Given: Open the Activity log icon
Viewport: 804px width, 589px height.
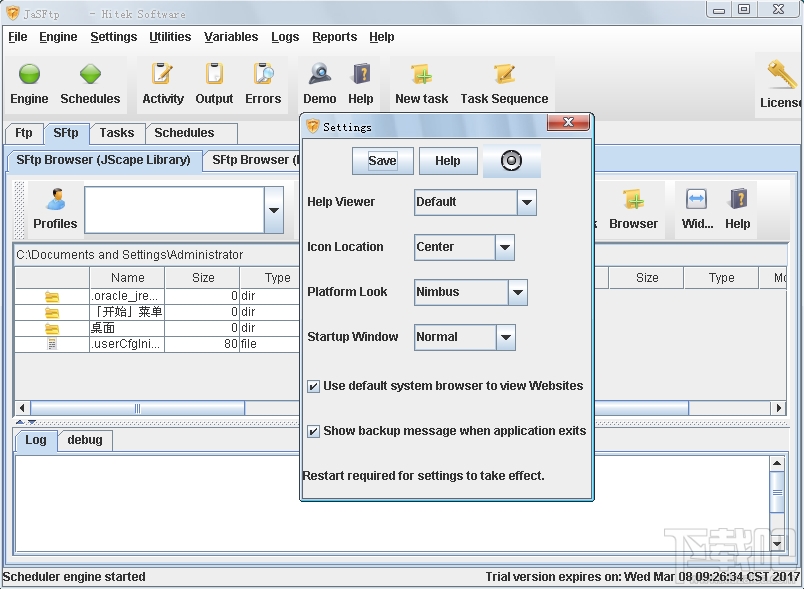Looking at the screenshot, I should pyautogui.click(x=162, y=75).
